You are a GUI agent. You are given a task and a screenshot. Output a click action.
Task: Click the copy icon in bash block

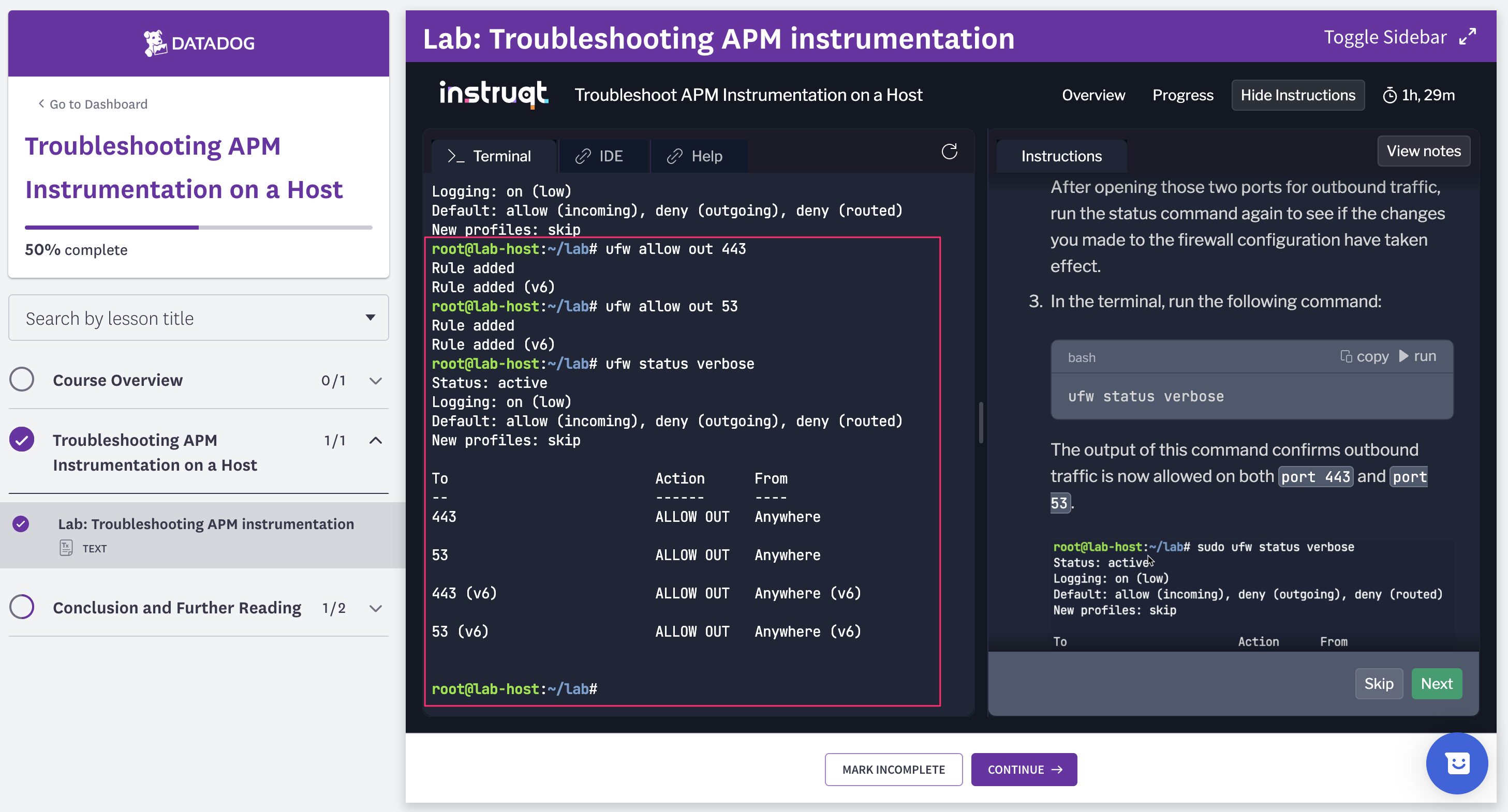[x=1346, y=356]
